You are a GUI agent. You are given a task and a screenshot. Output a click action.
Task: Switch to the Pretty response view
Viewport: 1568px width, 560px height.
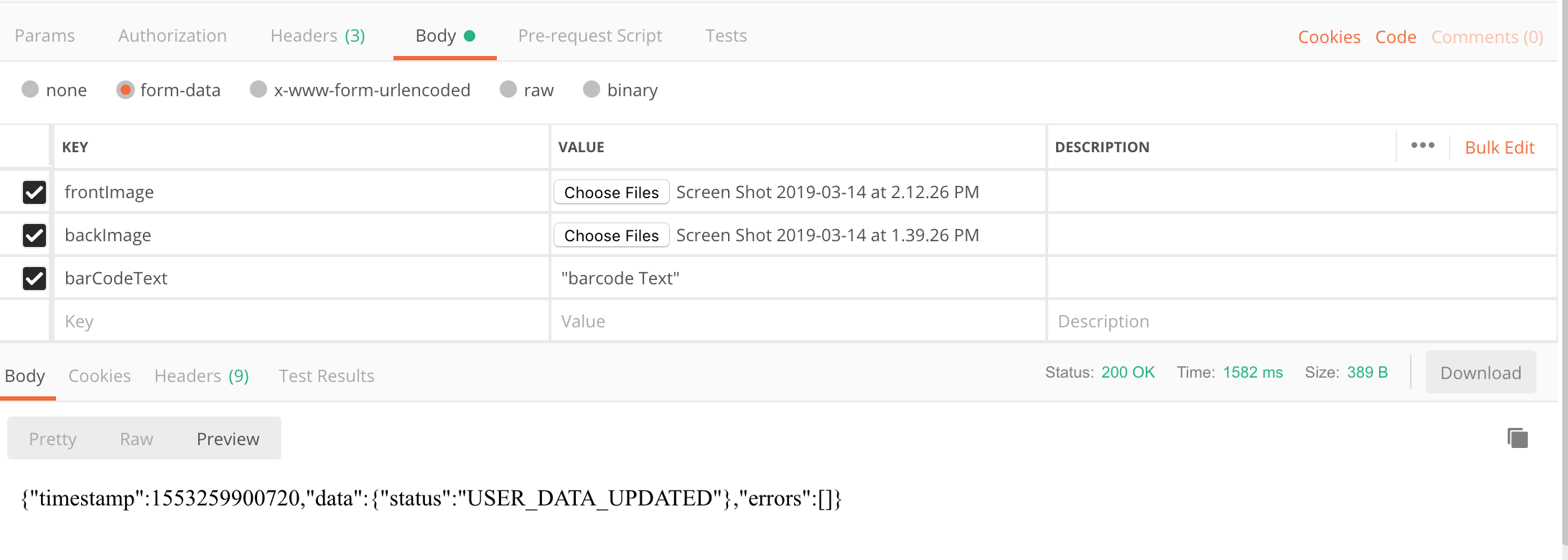point(52,438)
